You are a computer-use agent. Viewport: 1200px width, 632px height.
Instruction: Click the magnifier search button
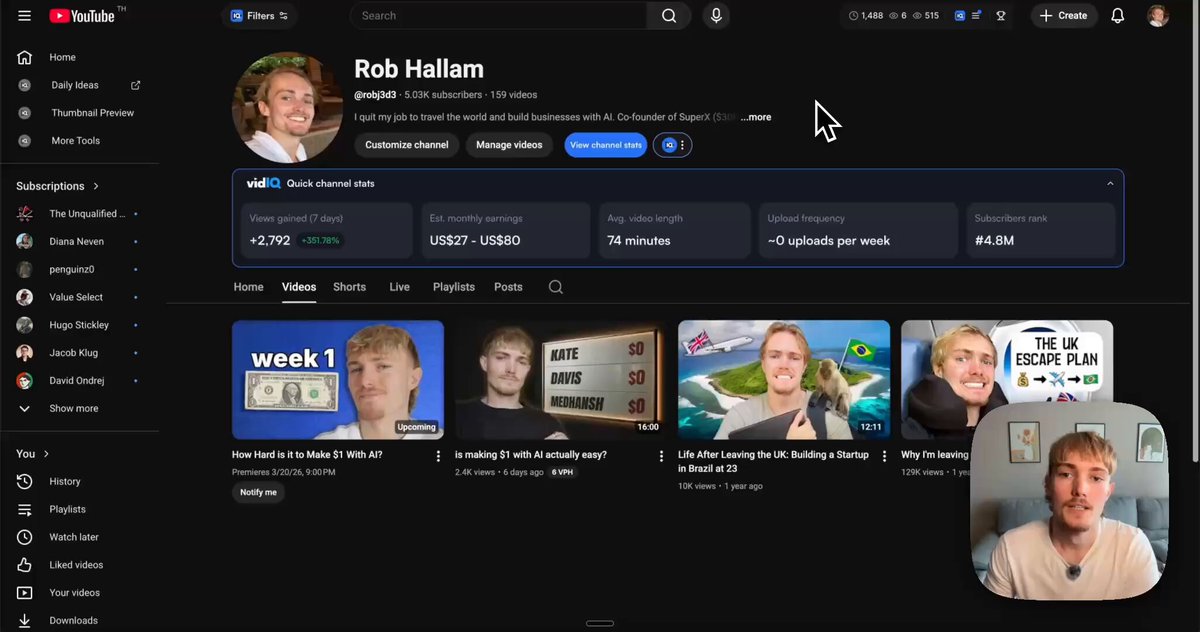tap(669, 16)
